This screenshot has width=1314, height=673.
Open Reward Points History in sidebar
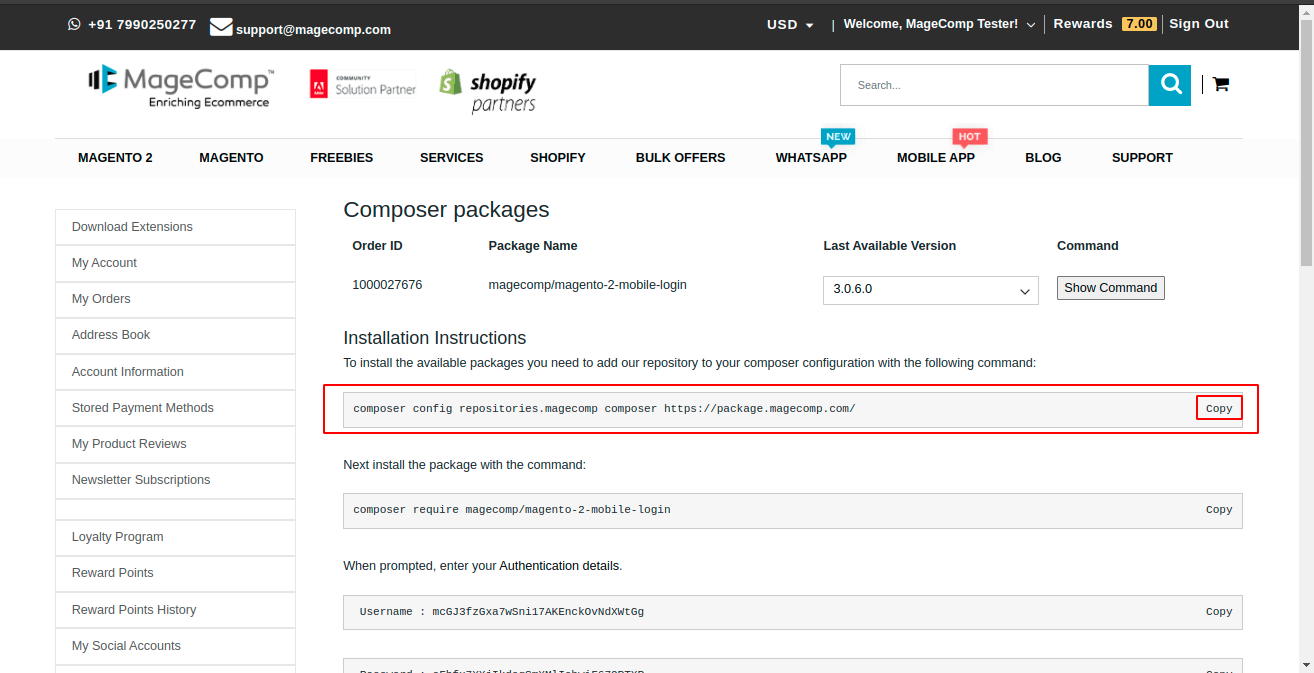coord(134,610)
